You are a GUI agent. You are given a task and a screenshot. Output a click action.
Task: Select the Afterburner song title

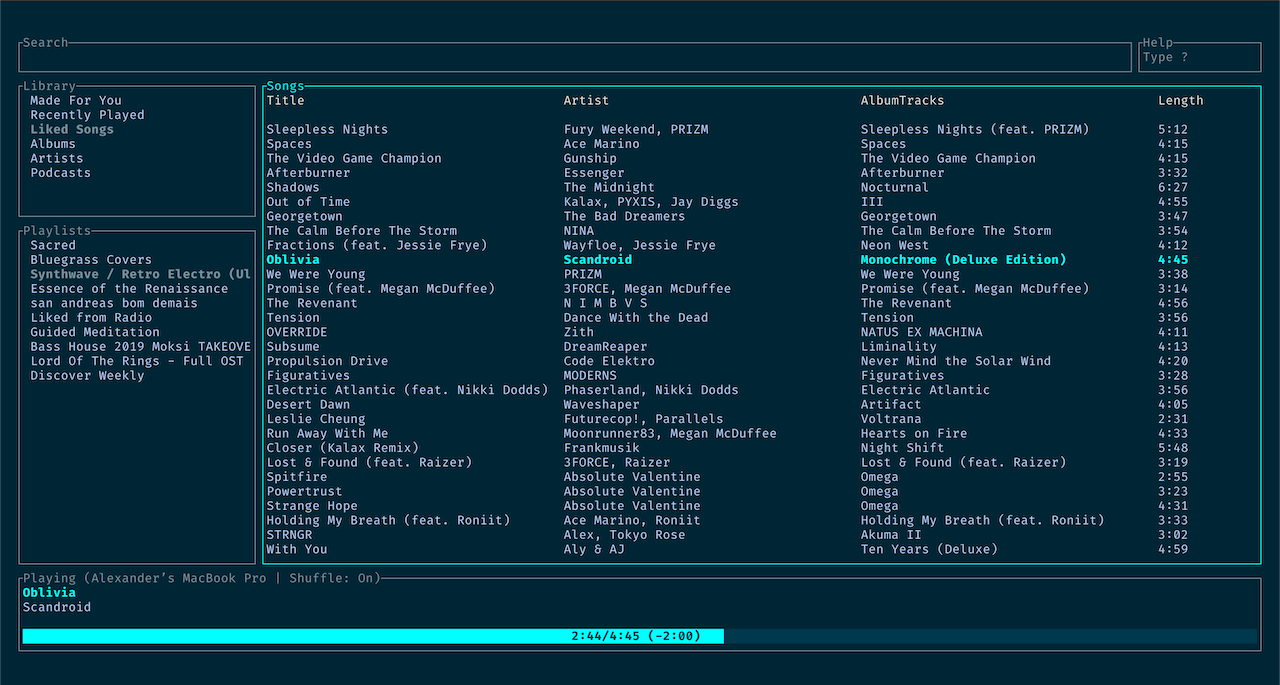click(309, 173)
